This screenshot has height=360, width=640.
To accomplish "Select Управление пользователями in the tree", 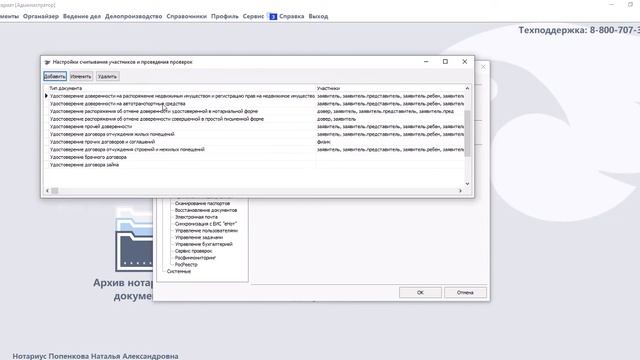I will click(x=206, y=231).
